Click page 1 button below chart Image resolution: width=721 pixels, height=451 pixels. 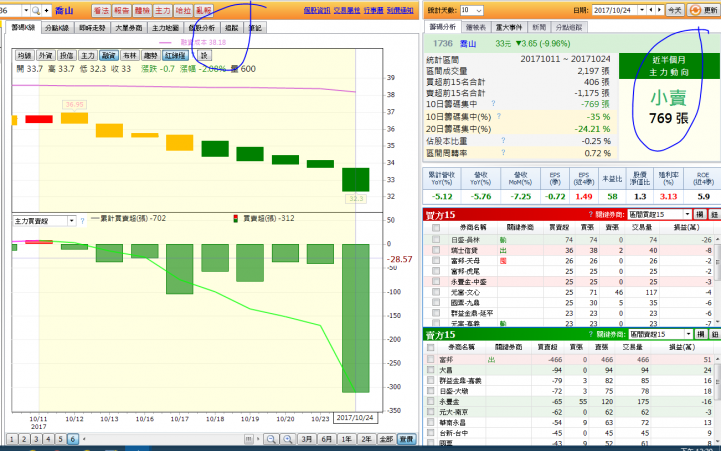pyautogui.click(x=12, y=439)
